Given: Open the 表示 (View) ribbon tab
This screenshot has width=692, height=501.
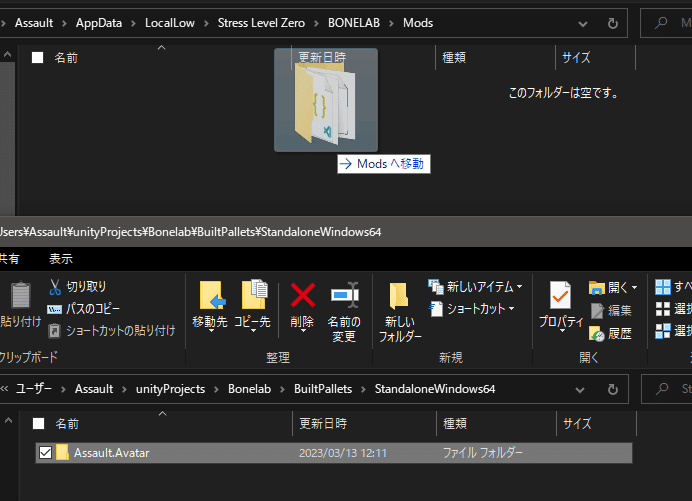Looking at the screenshot, I should pyautogui.click(x=61, y=259).
